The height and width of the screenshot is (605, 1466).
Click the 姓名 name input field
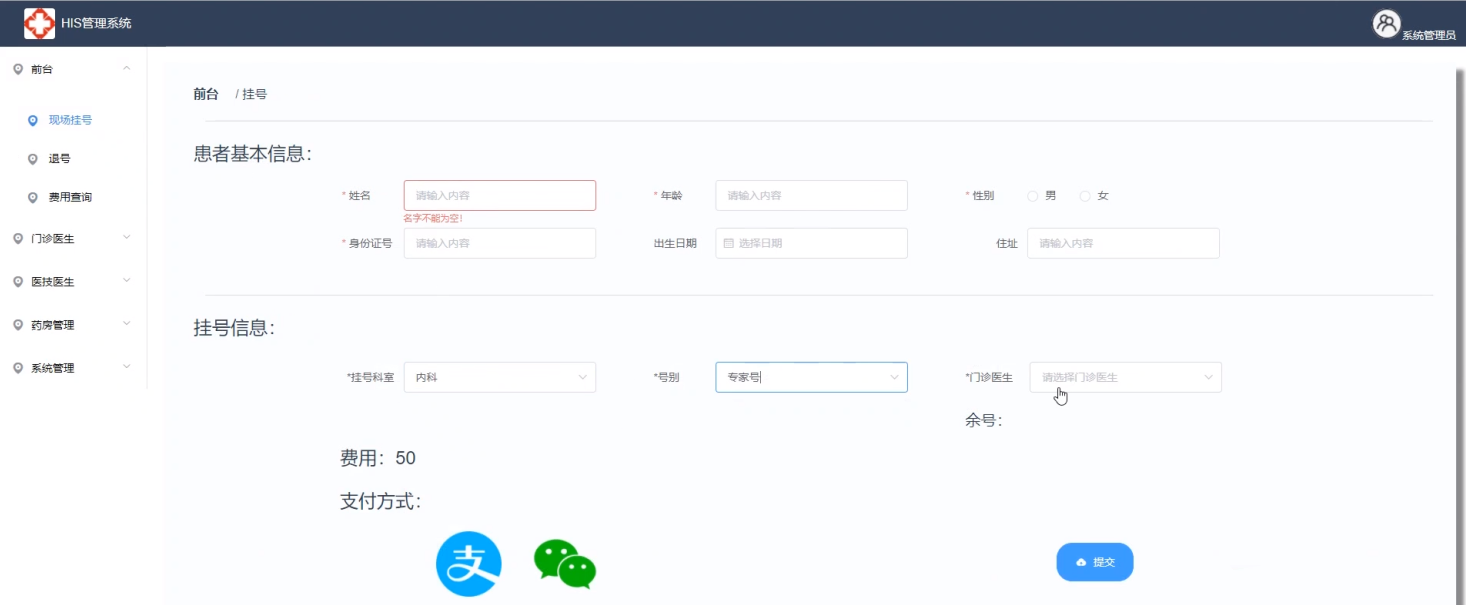point(499,196)
